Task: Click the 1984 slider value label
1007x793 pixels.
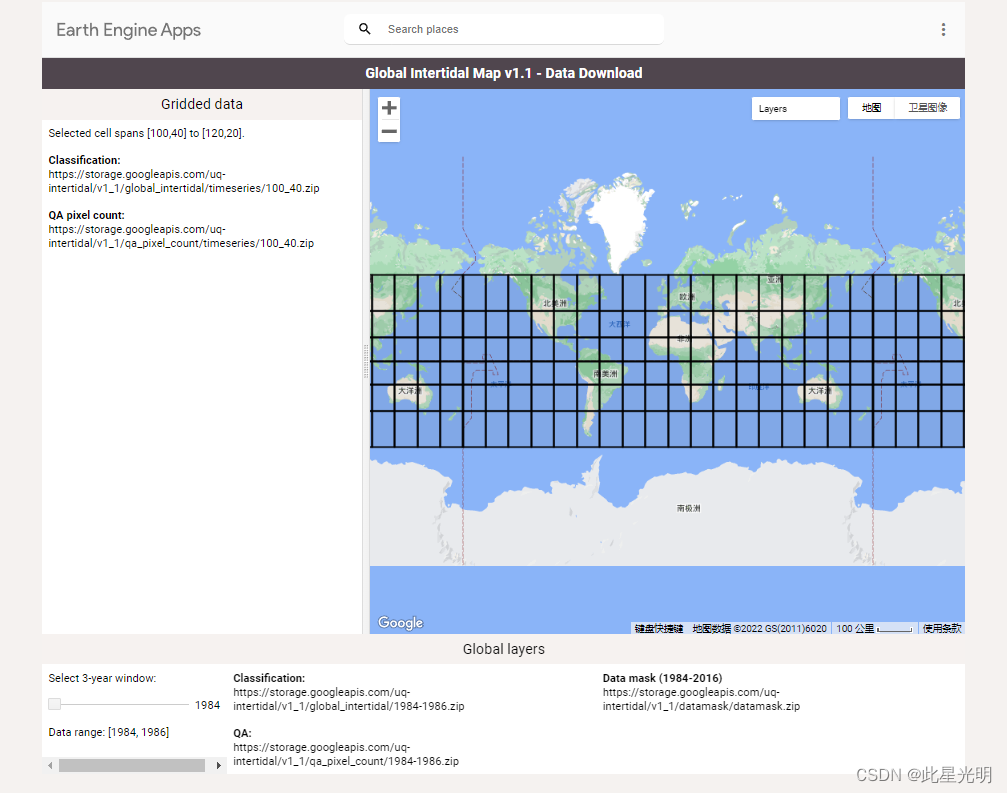Action: click(207, 705)
